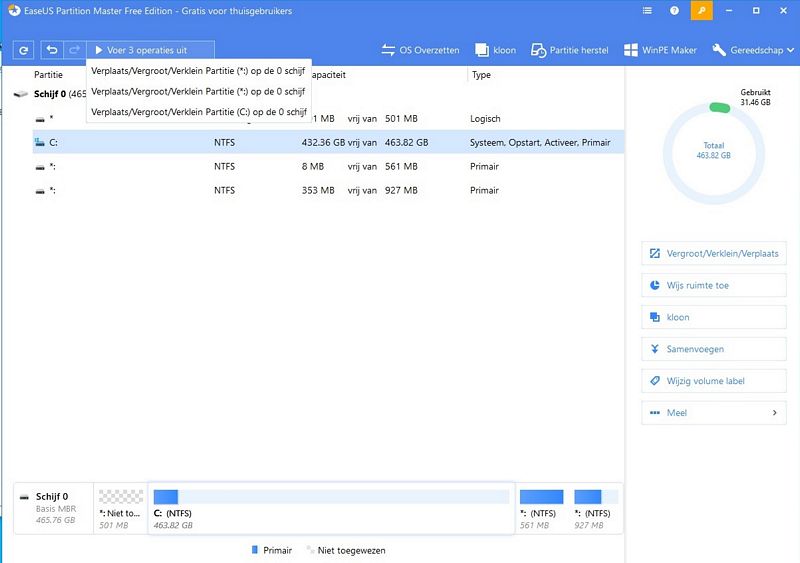The height and width of the screenshot is (563, 800).
Task: Click the 353 MB free value
Action: (x=318, y=190)
